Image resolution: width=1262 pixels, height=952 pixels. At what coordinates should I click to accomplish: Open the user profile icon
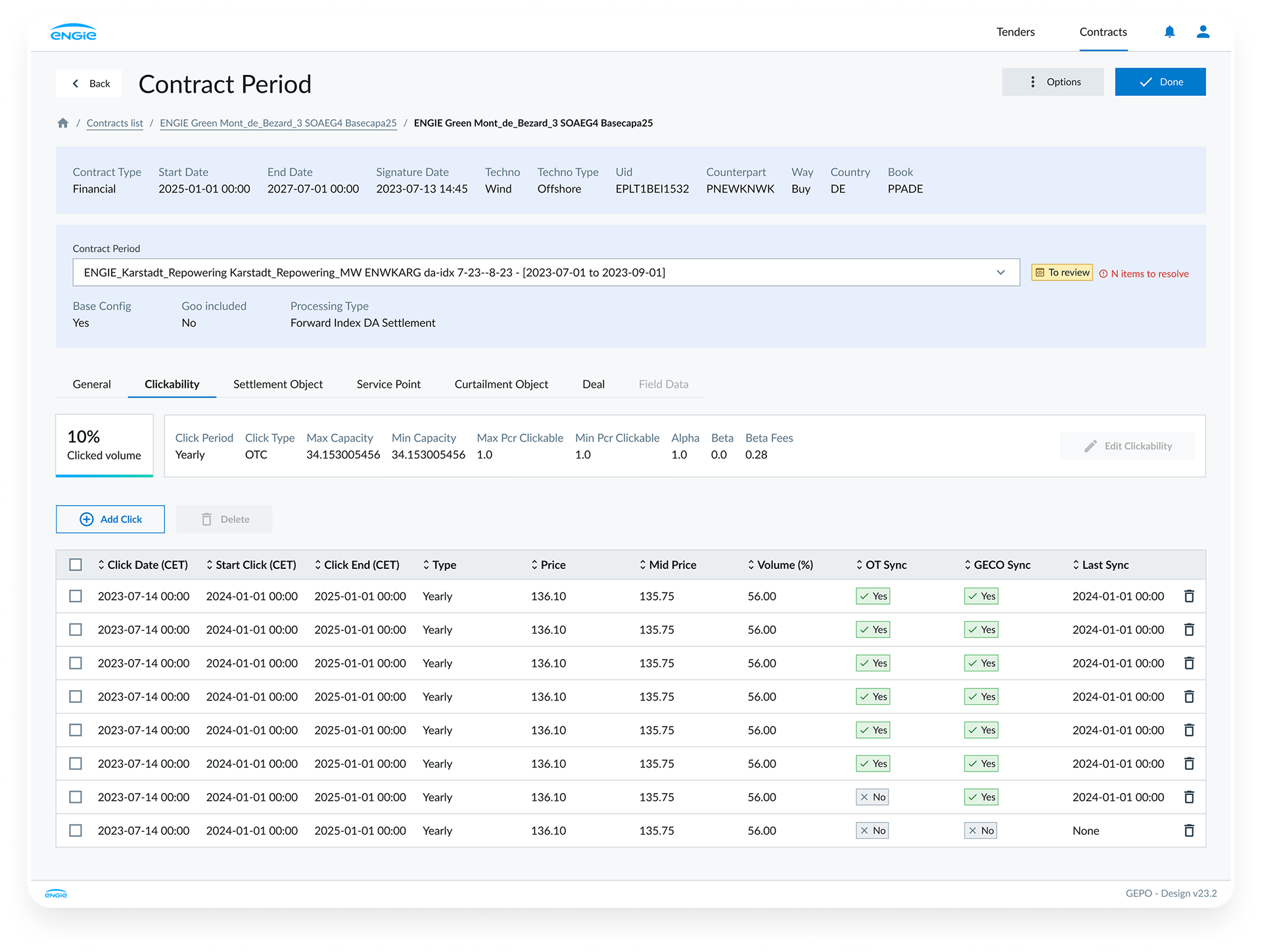click(x=1203, y=32)
